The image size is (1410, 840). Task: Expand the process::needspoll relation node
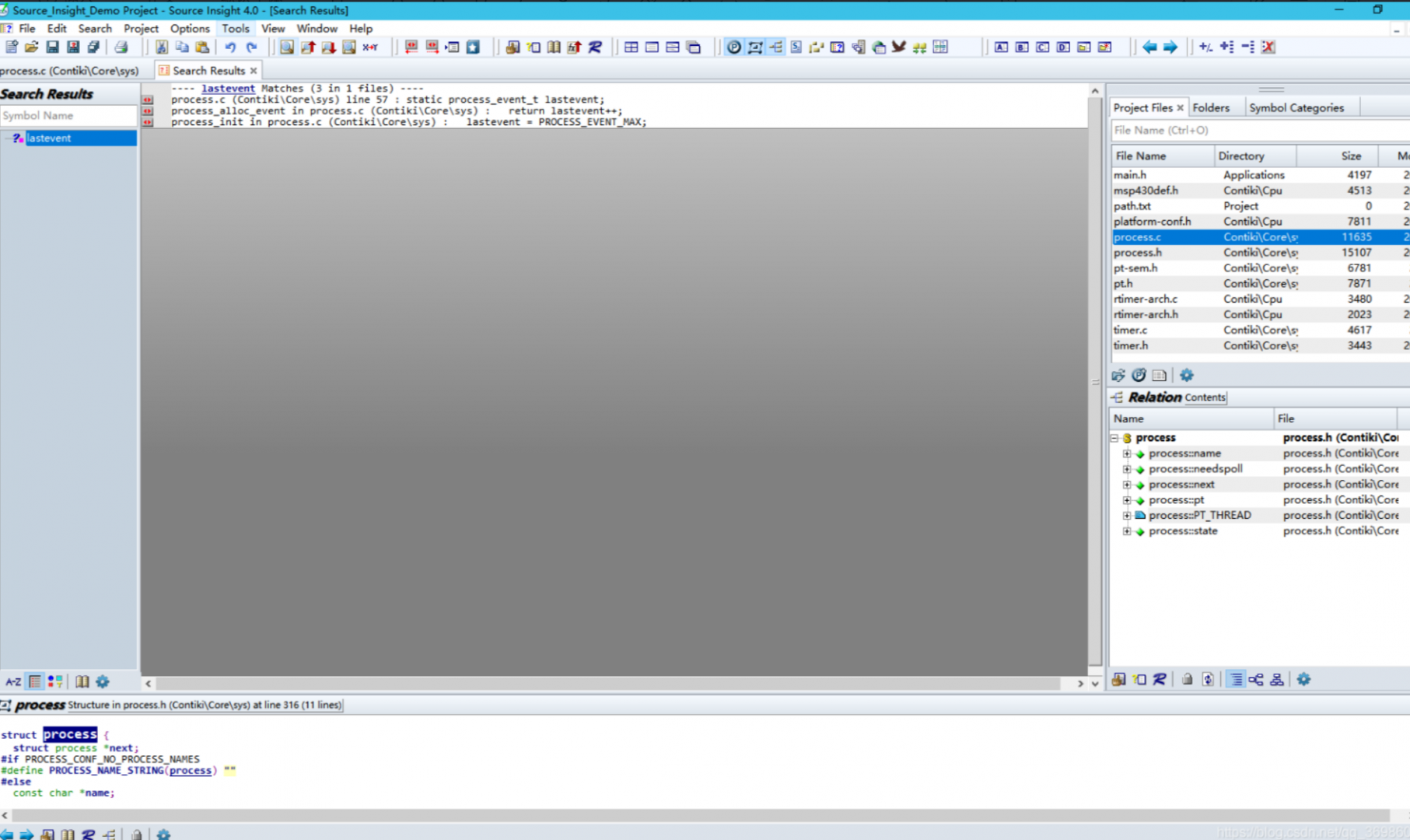1126,469
